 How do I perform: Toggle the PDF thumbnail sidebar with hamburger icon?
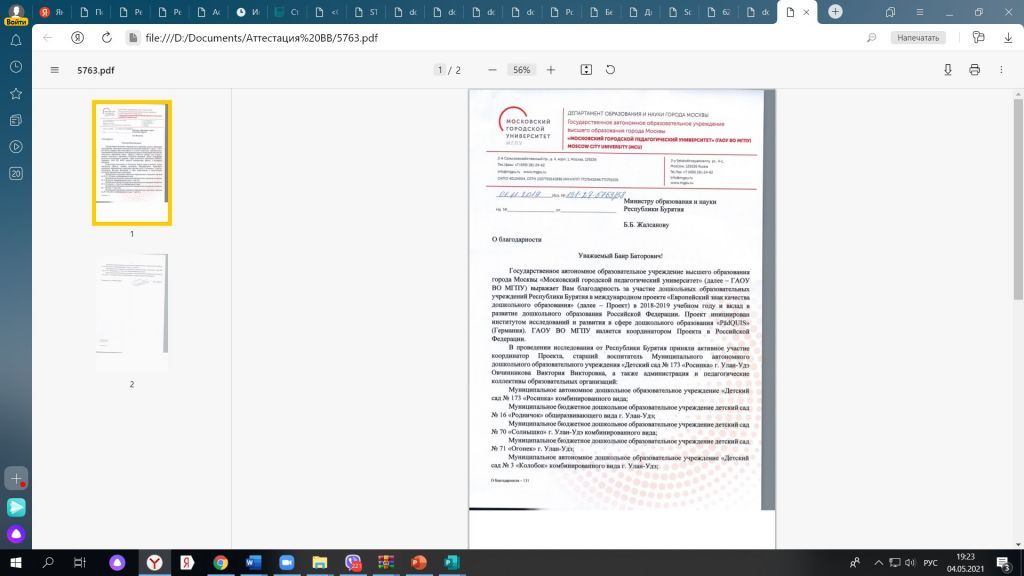point(55,70)
